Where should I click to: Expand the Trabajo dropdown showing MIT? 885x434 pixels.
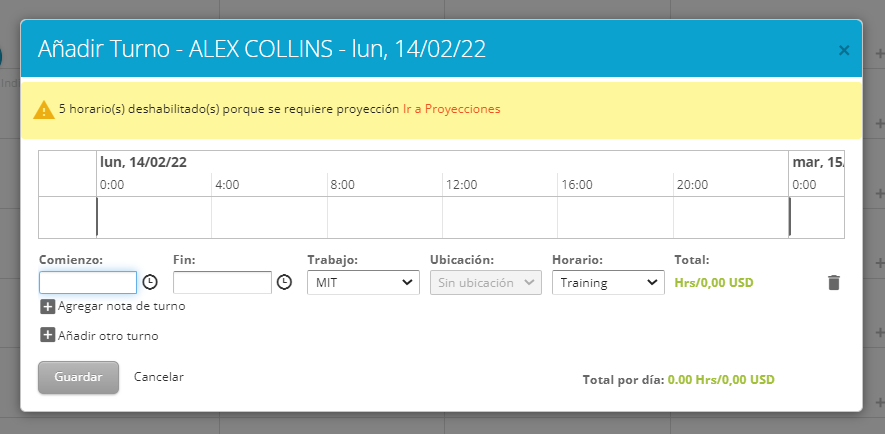pyautogui.click(x=362, y=283)
